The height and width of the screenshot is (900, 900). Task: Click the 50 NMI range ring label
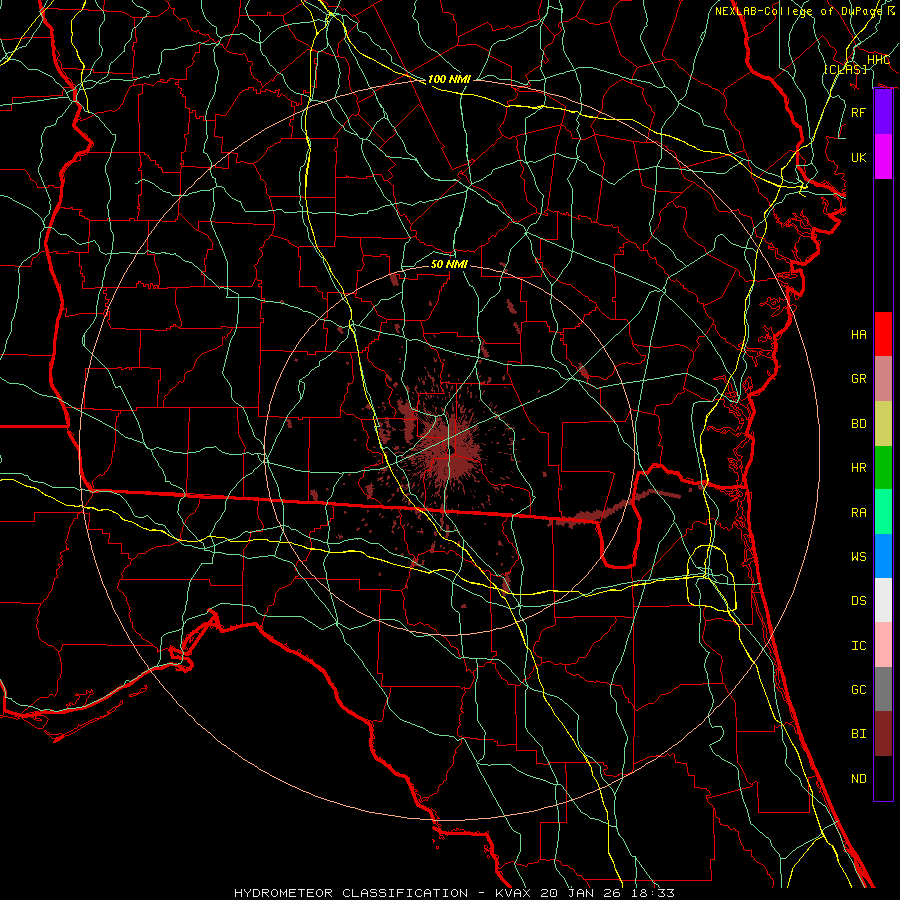(x=449, y=264)
